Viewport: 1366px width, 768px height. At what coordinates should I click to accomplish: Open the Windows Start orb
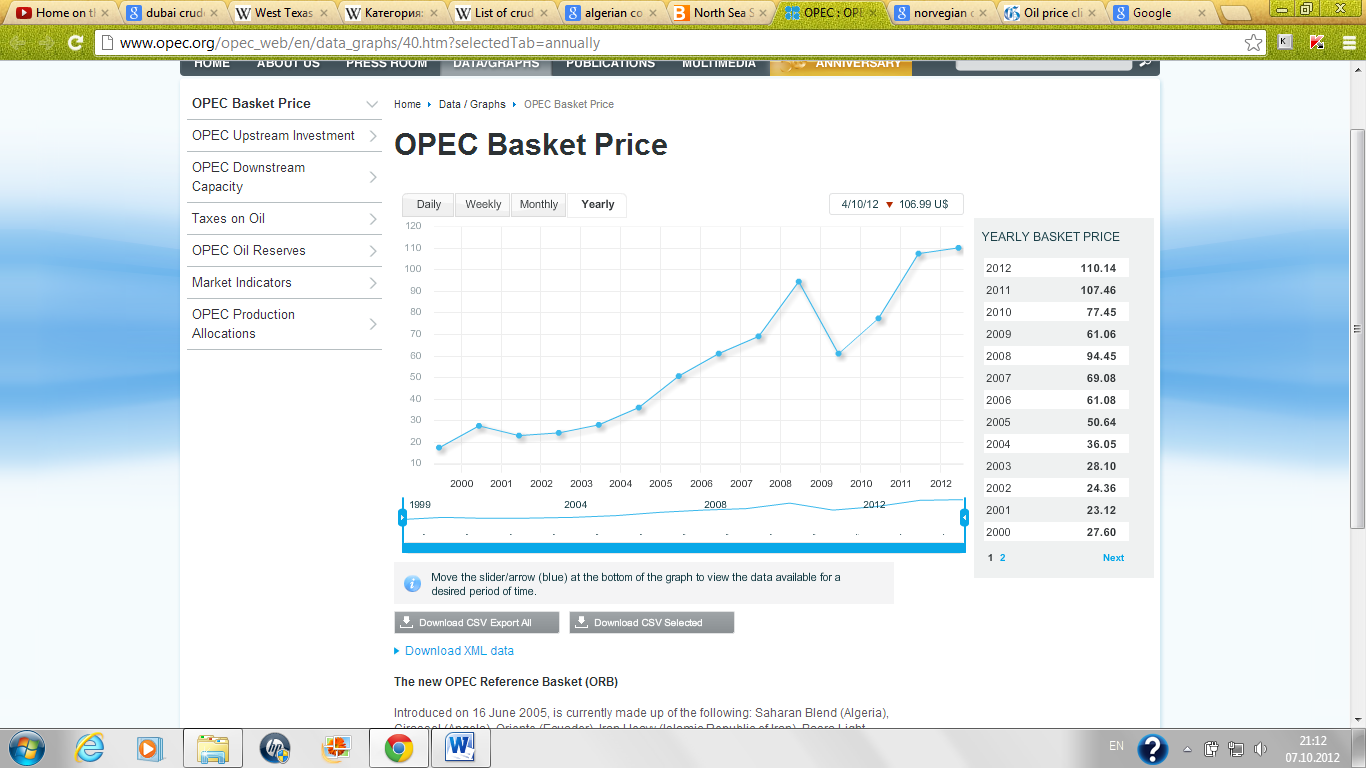pyautogui.click(x=27, y=747)
